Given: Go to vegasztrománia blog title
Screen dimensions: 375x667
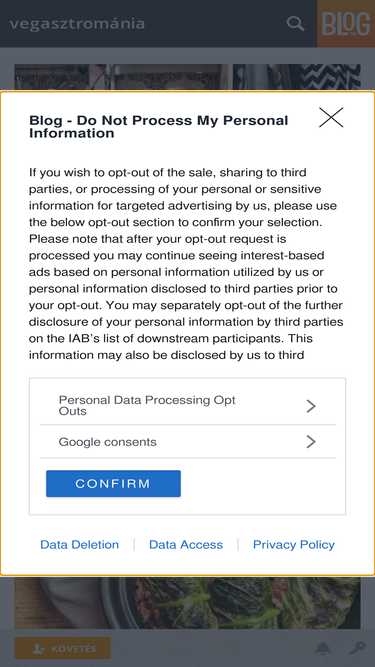Looking at the screenshot, I should [x=77, y=23].
